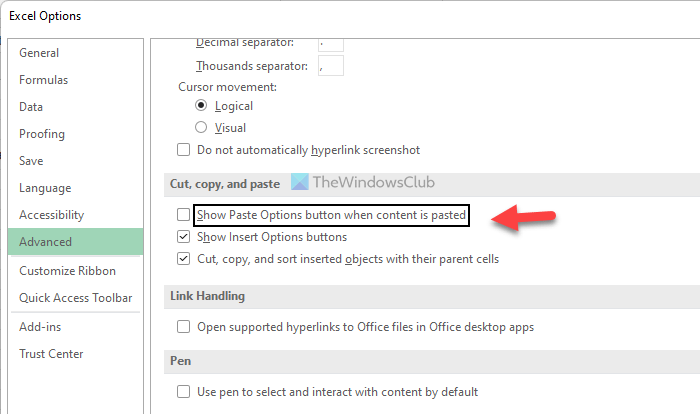Enable Use pen to select by default
The width and height of the screenshot is (700, 414).
click(183, 392)
